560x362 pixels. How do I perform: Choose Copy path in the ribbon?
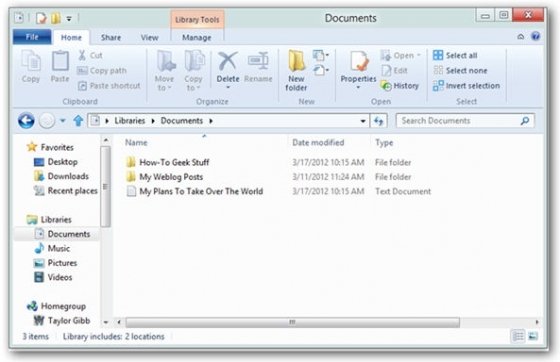pyautogui.click(x=102, y=71)
